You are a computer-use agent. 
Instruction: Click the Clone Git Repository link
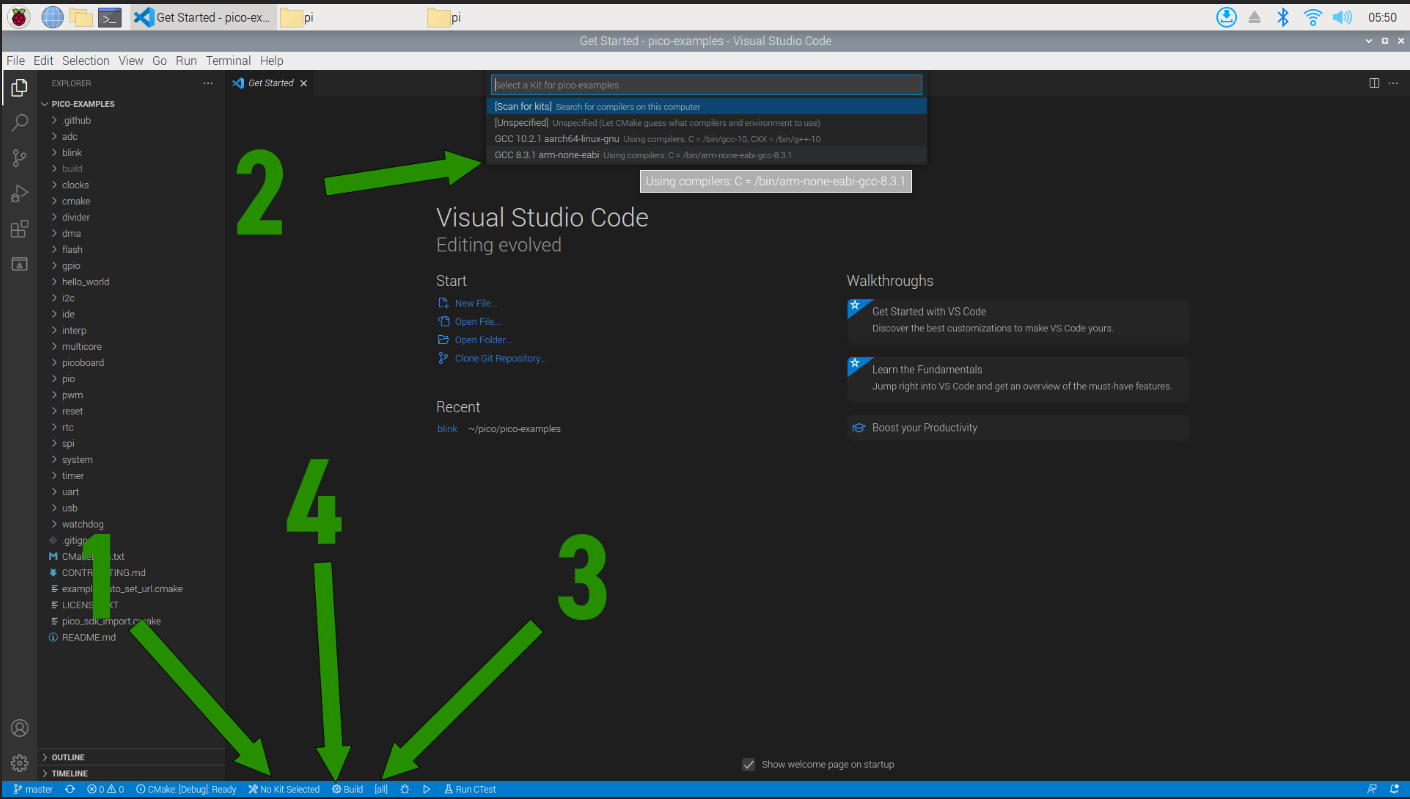point(499,358)
